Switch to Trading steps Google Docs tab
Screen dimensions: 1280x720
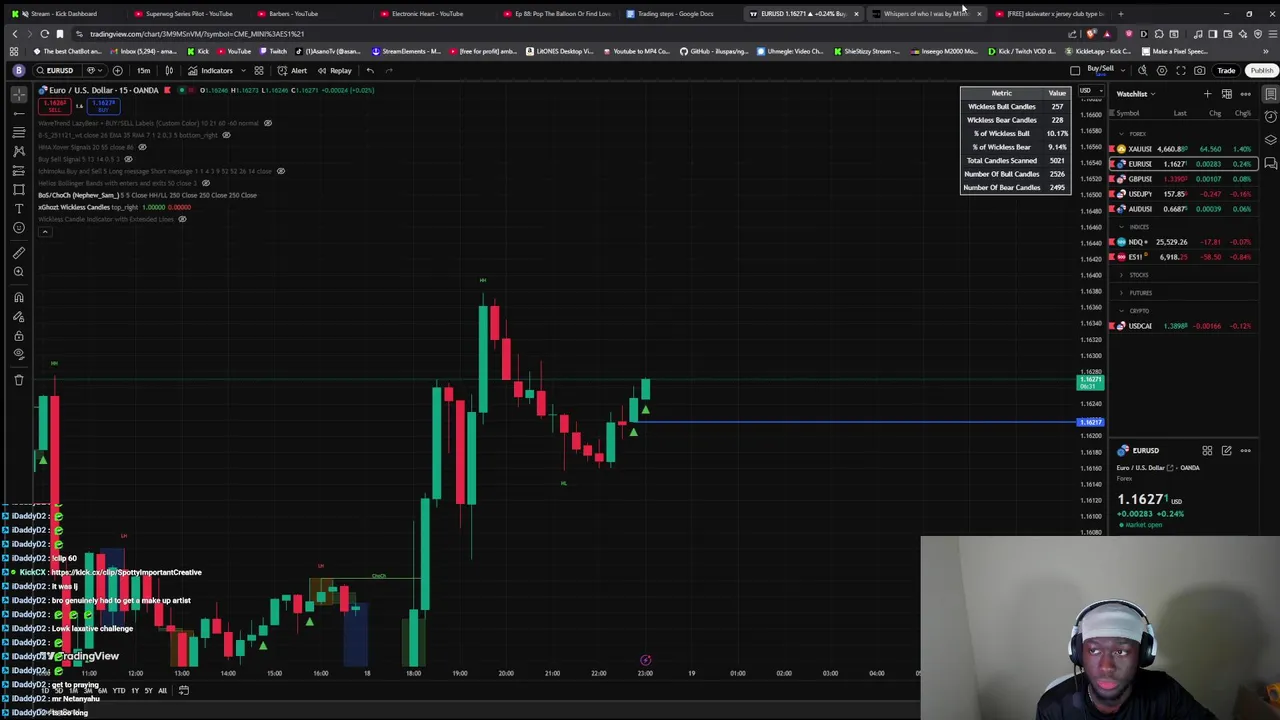(x=675, y=14)
